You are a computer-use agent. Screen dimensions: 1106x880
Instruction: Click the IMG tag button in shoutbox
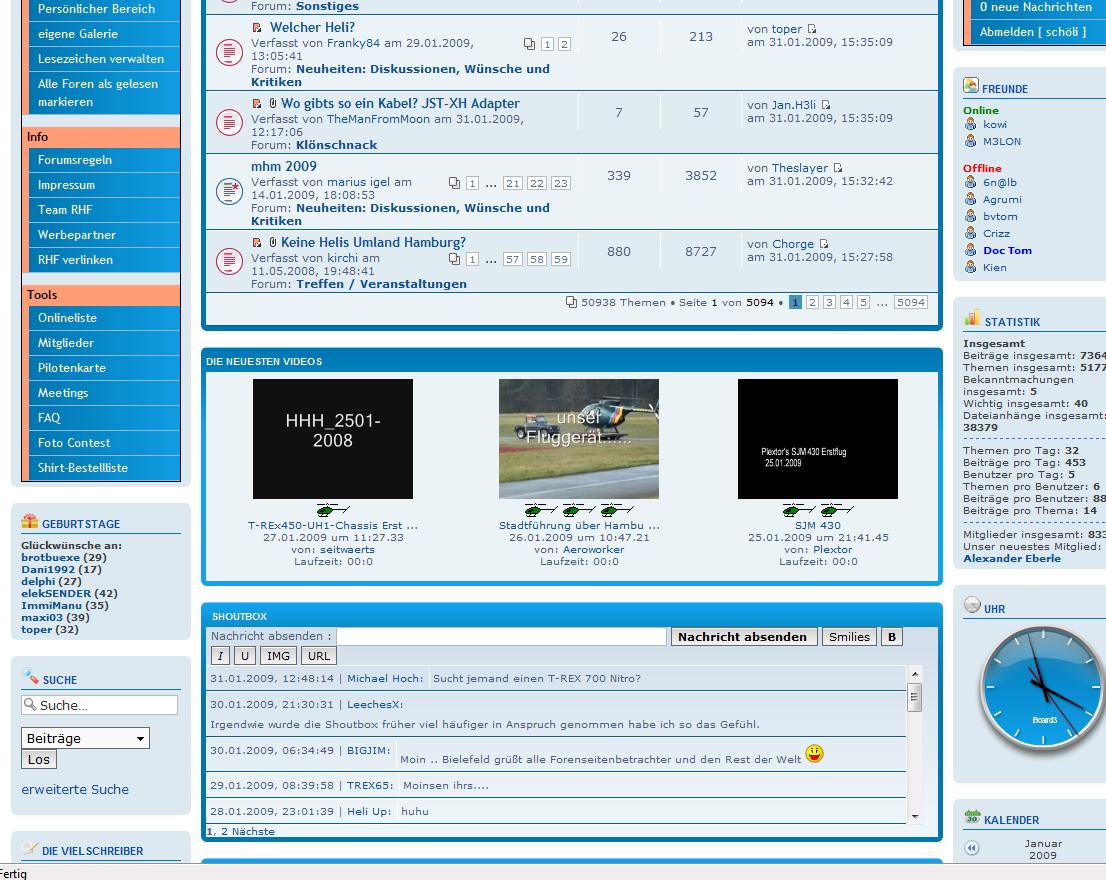278,656
